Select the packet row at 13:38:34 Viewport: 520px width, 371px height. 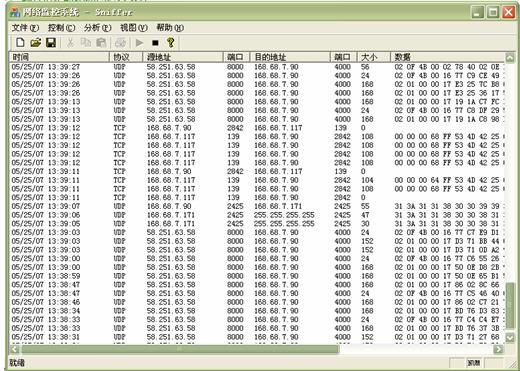point(257,311)
